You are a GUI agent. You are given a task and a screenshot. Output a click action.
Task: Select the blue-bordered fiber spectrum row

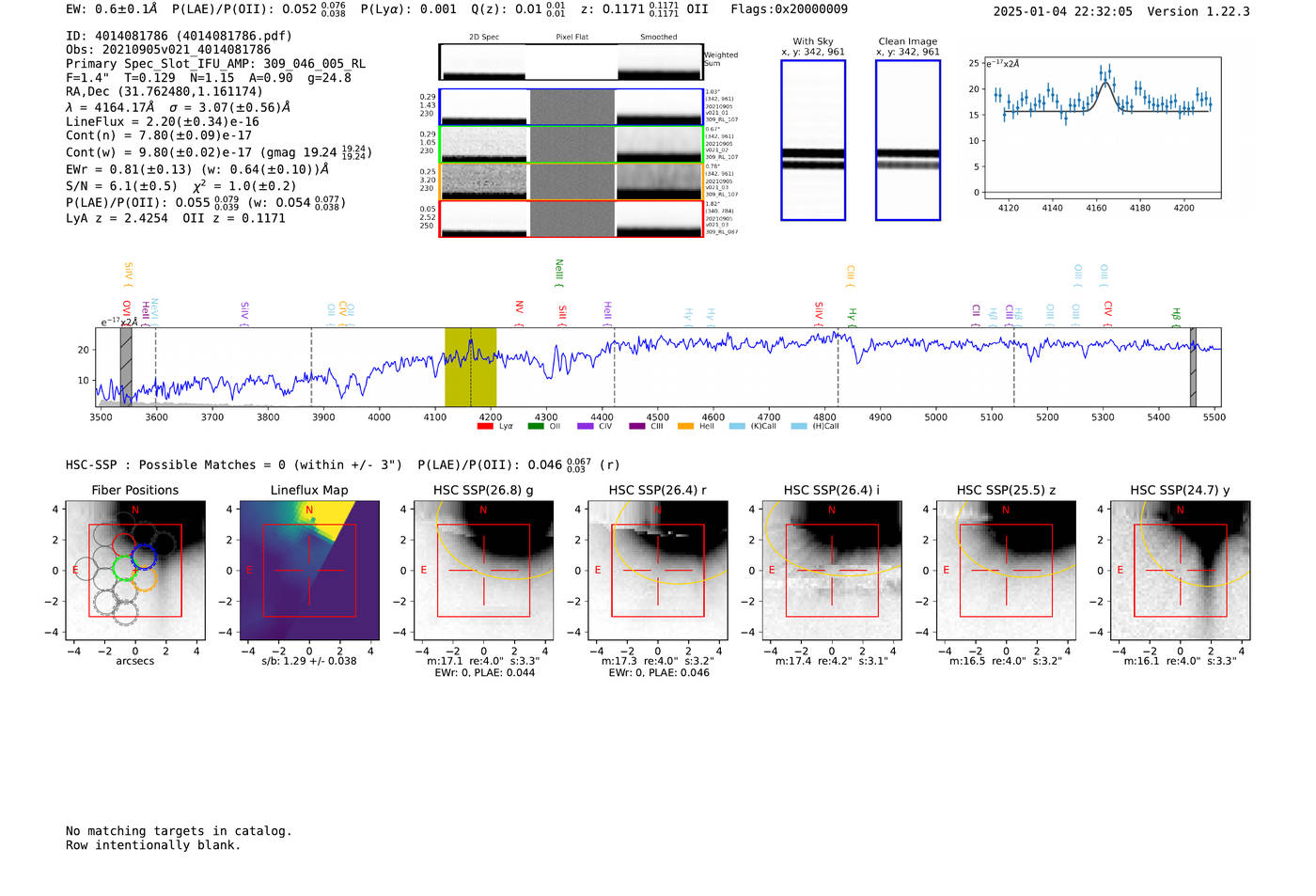point(571,107)
